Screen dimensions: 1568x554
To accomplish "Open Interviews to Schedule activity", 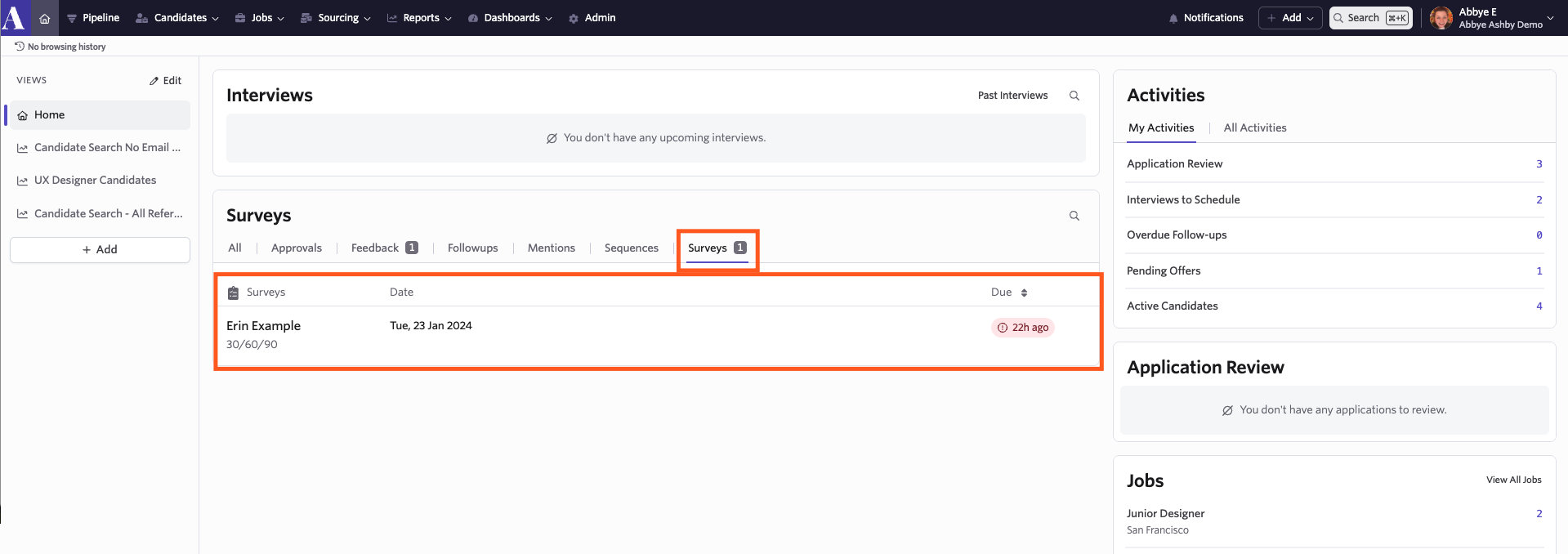I will (x=1334, y=199).
